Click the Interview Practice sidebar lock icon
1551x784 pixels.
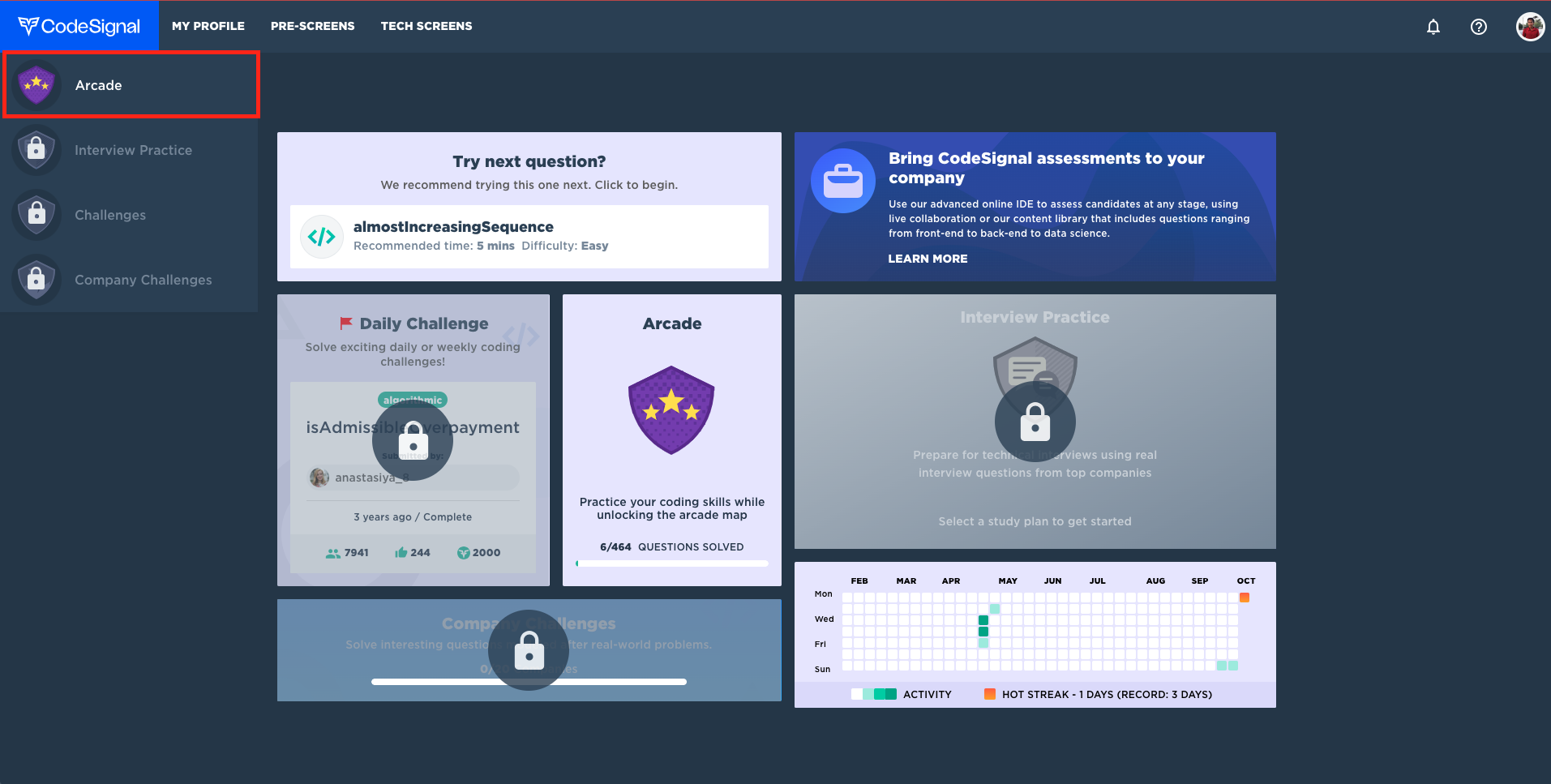pyautogui.click(x=36, y=150)
